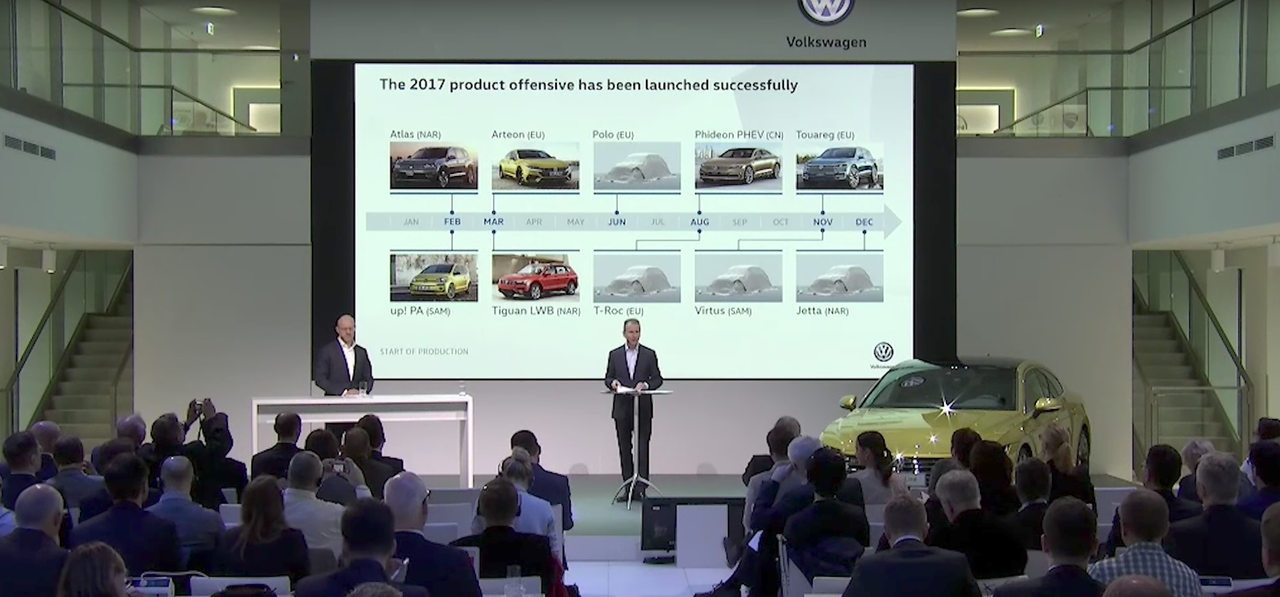Click the "Phideon PHEV (CN)" label
Viewport: 1280px width, 597px height.
[x=739, y=134]
